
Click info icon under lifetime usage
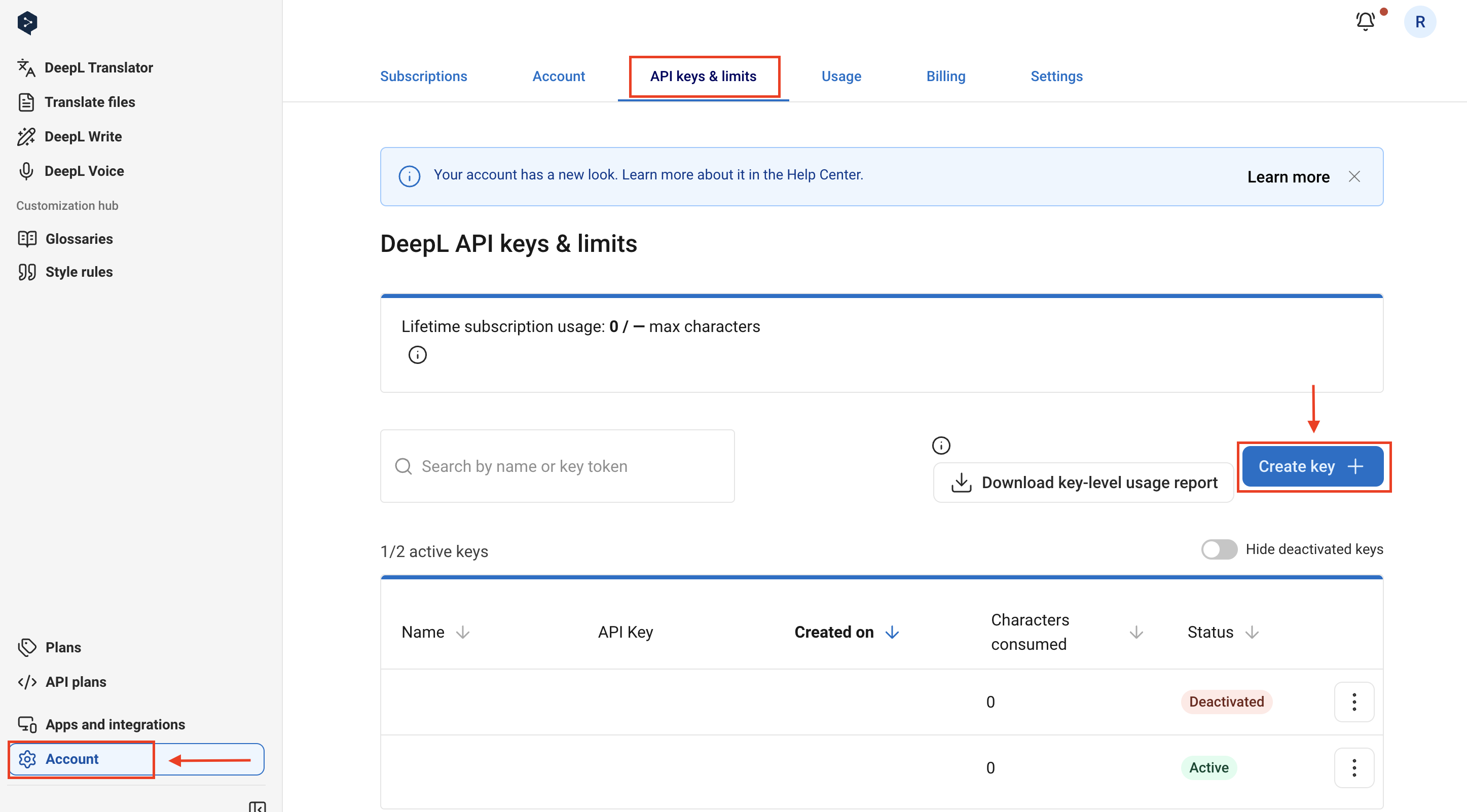(x=417, y=355)
